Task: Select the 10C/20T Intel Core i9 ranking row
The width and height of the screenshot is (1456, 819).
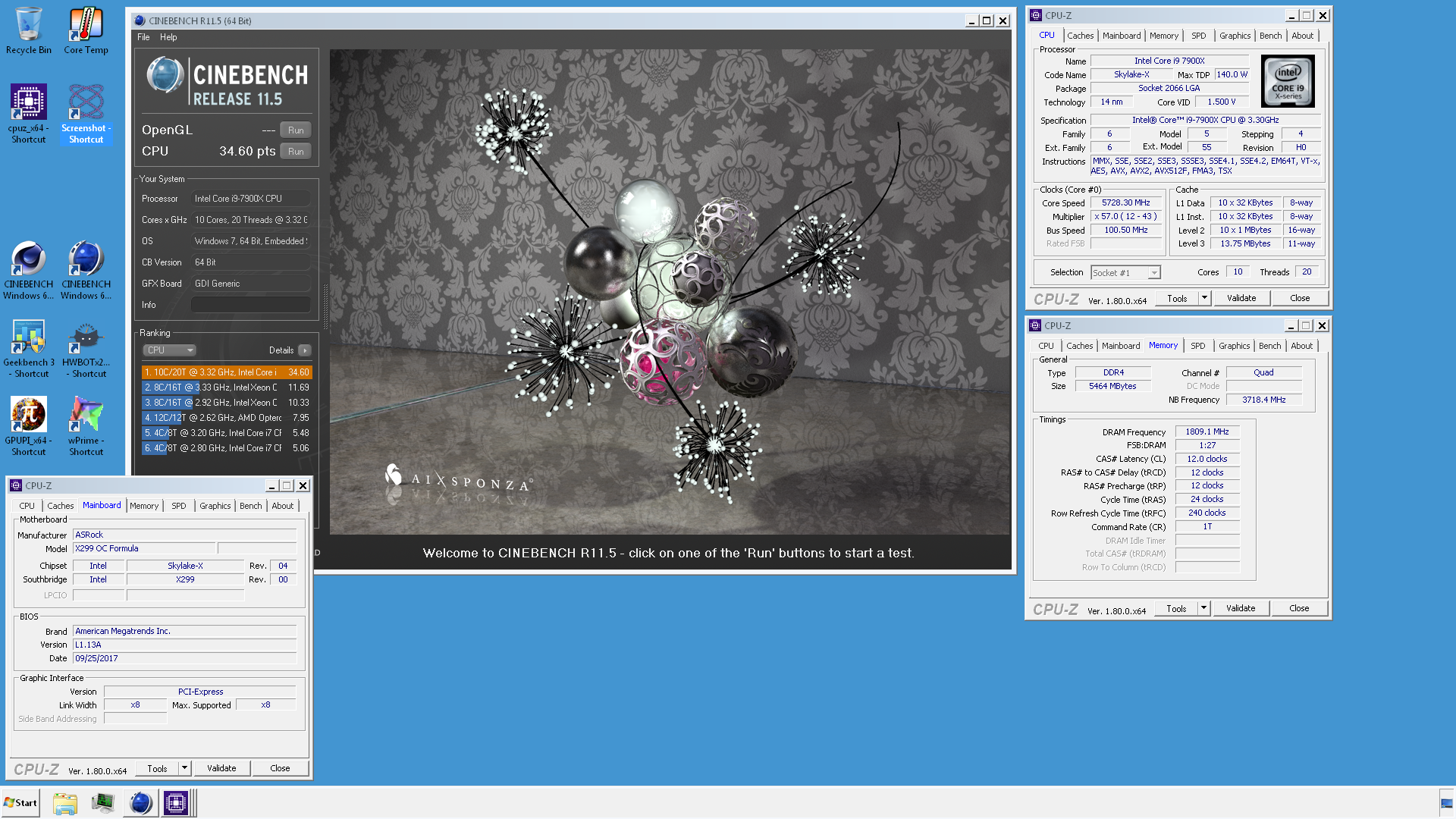Action: coord(227,372)
